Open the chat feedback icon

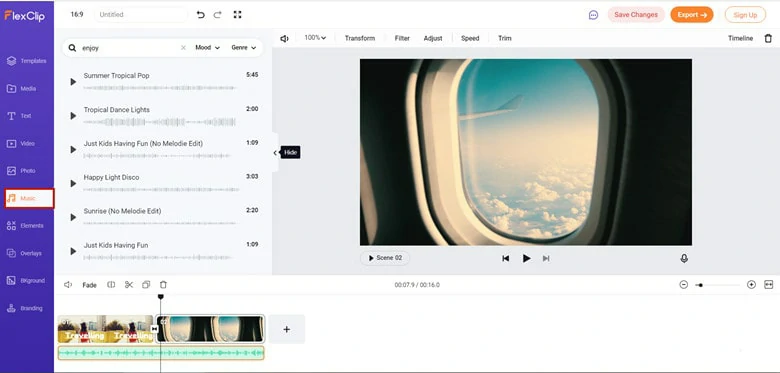pos(593,15)
